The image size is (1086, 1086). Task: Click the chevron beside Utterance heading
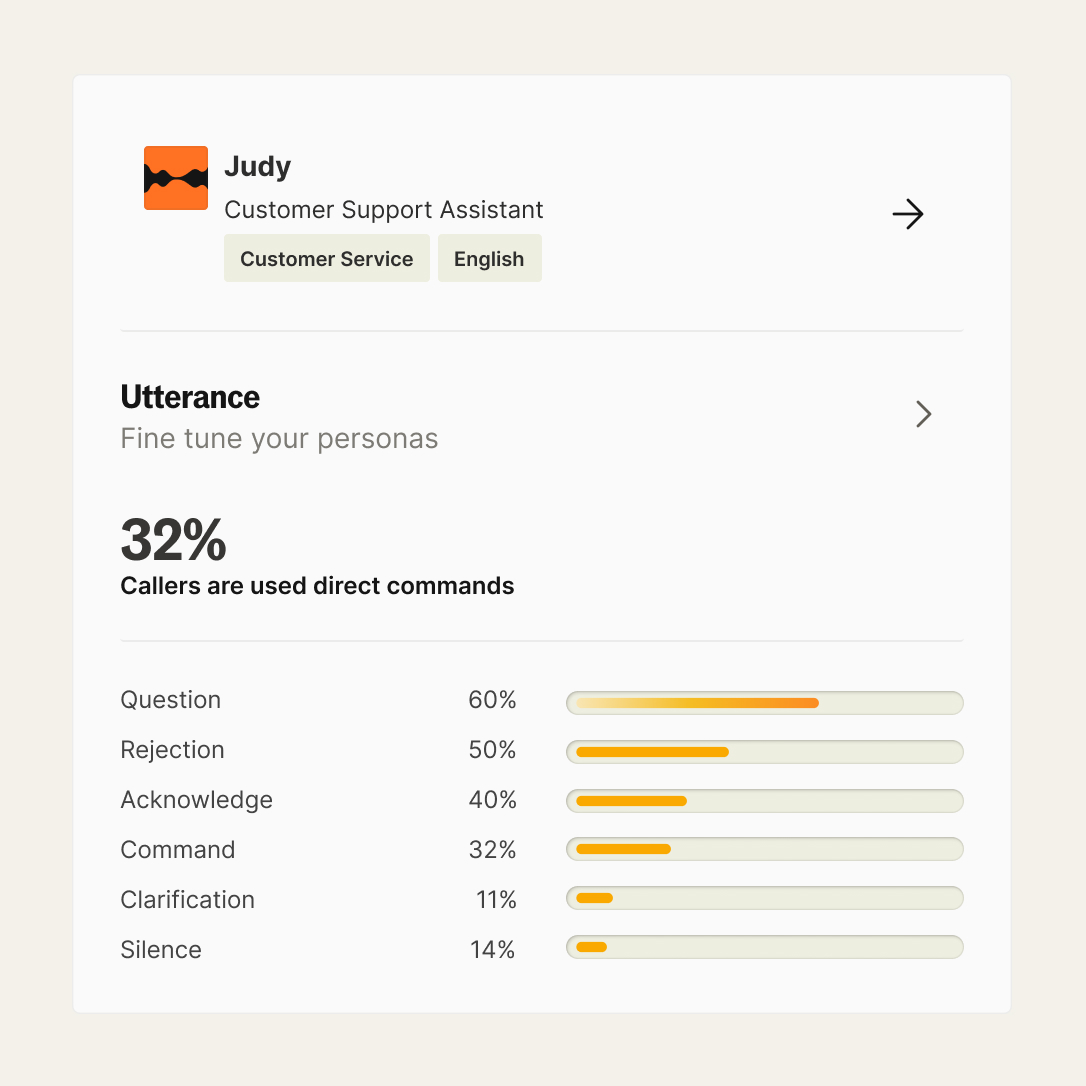point(922,414)
